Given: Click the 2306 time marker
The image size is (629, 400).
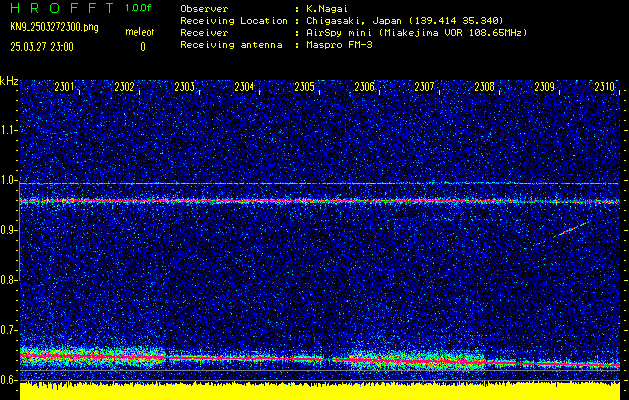Looking at the screenshot, I should click(x=365, y=87).
